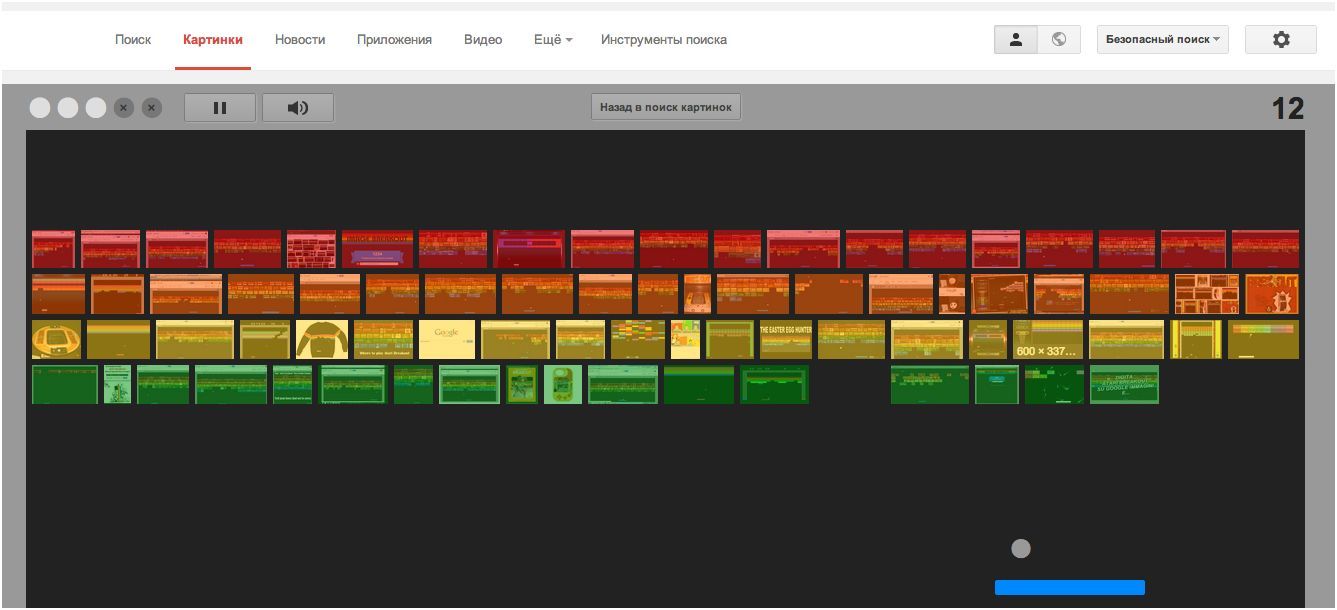Click the third life circle indicator
Image resolution: width=1337 pixels, height=610 pixels.
[x=96, y=107]
